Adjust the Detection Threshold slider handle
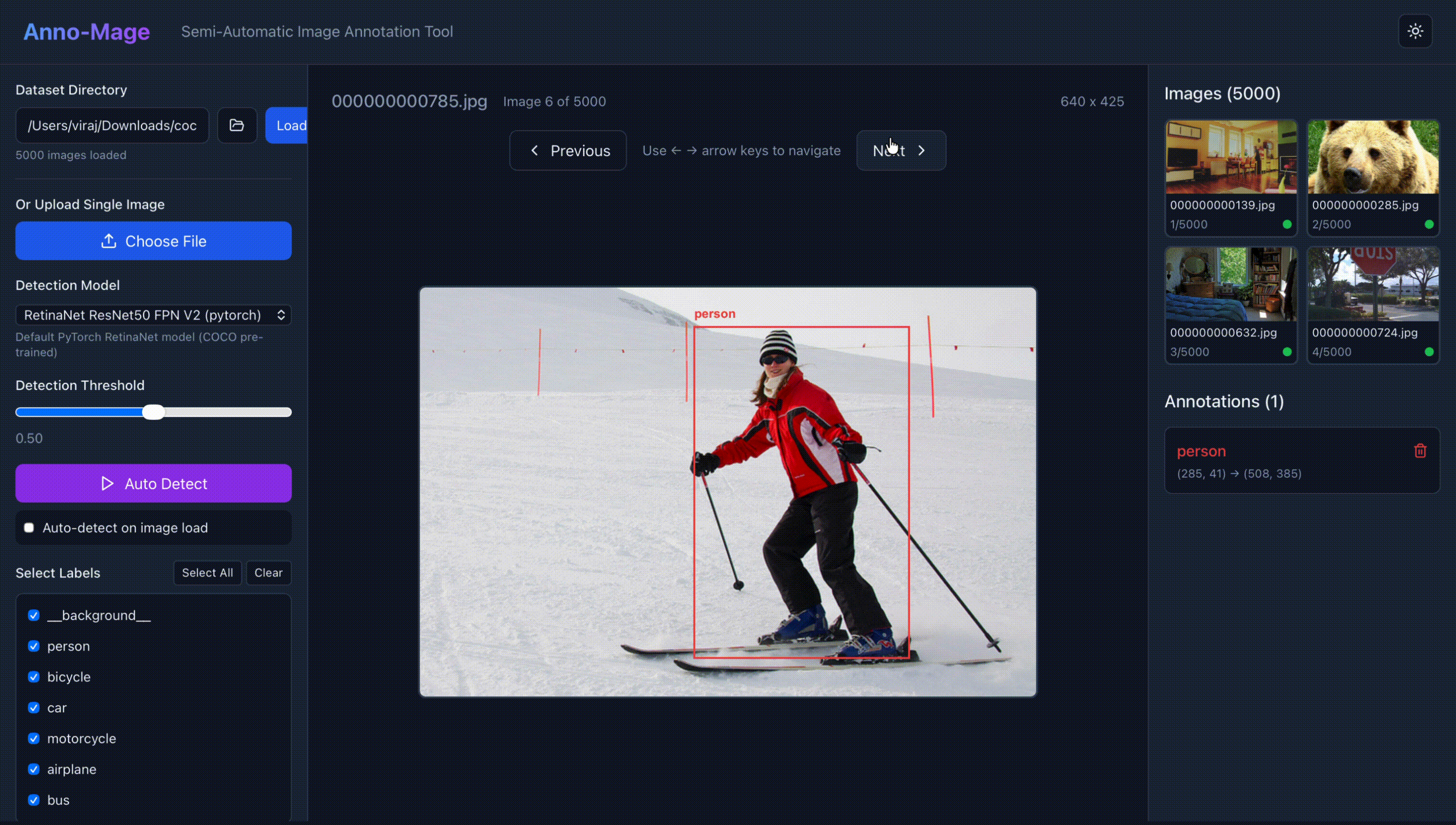 (x=154, y=412)
